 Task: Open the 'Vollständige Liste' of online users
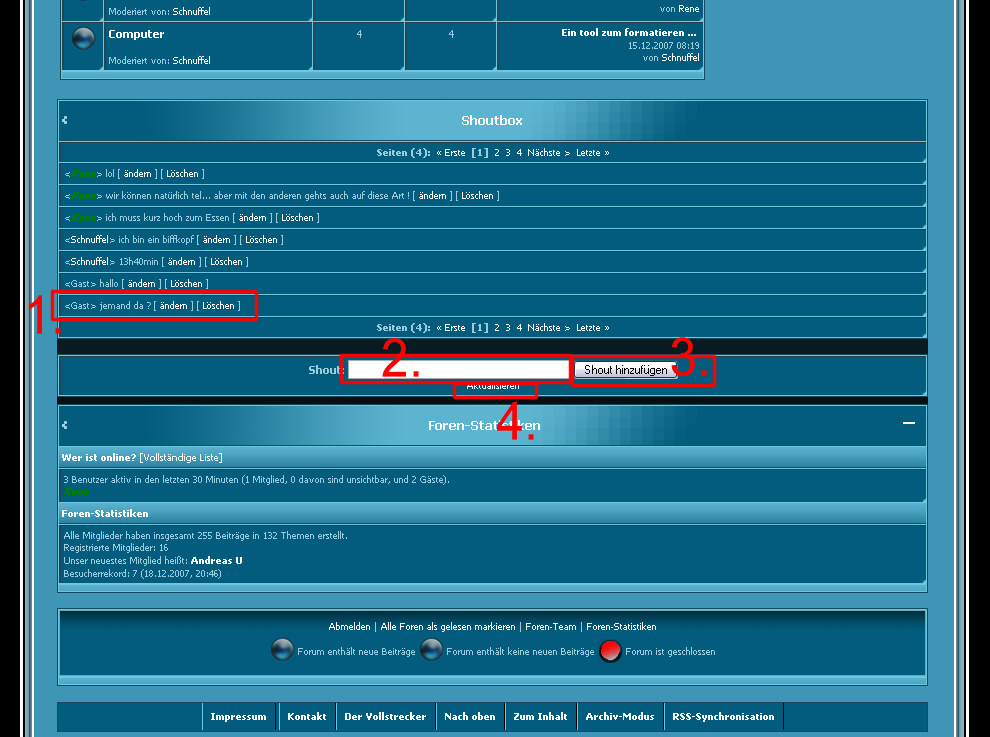[x=181, y=457]
